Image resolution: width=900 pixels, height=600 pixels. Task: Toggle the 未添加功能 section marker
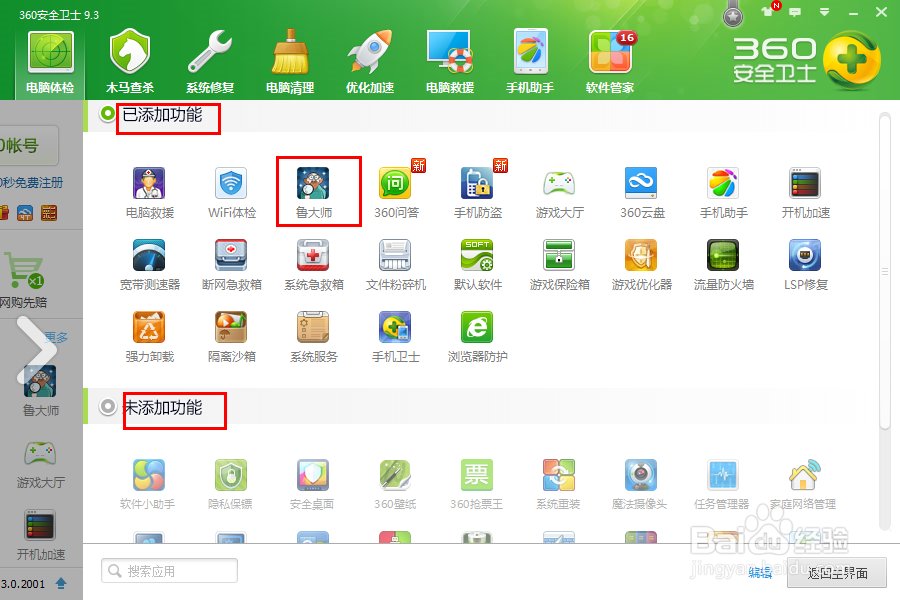coord(107,407)
